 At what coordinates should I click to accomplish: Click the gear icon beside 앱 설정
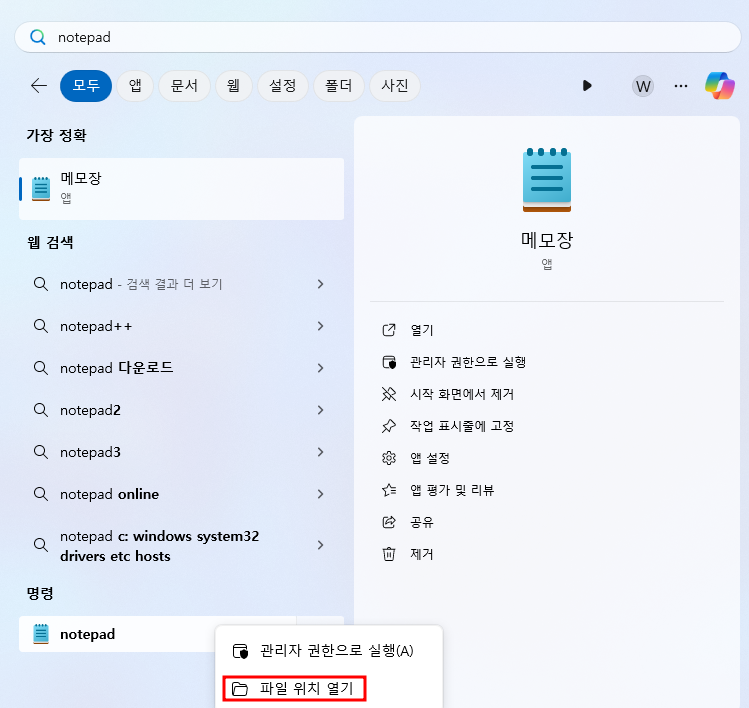click(389, 458)
